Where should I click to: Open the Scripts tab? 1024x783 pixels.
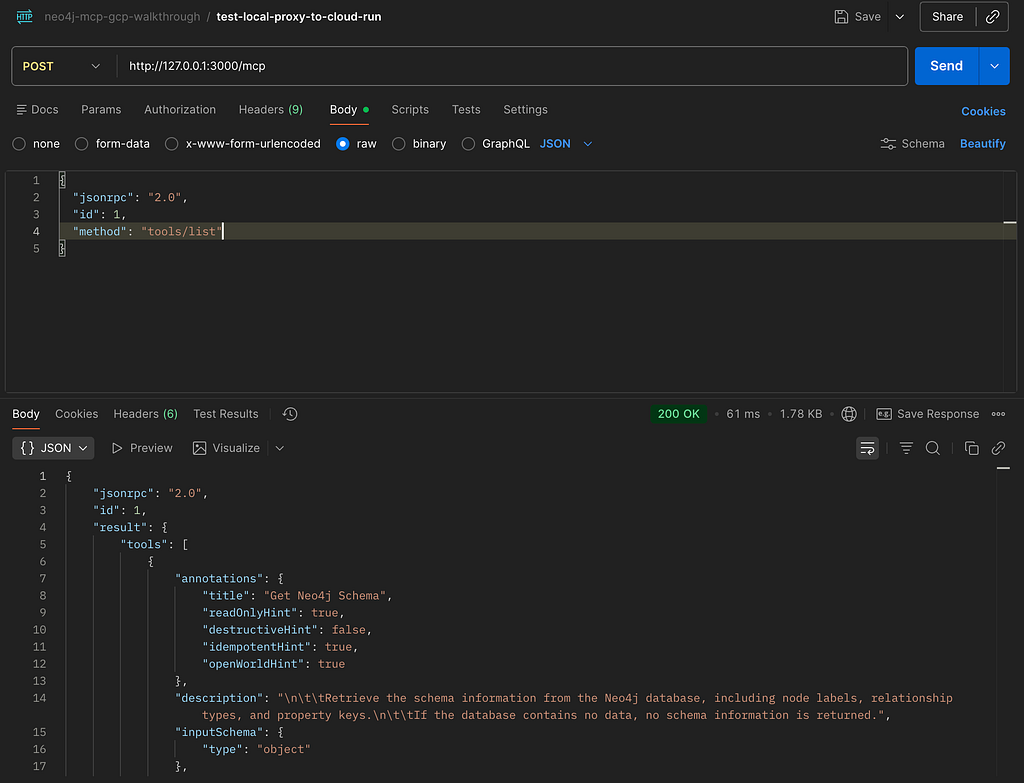pos(410,110)
